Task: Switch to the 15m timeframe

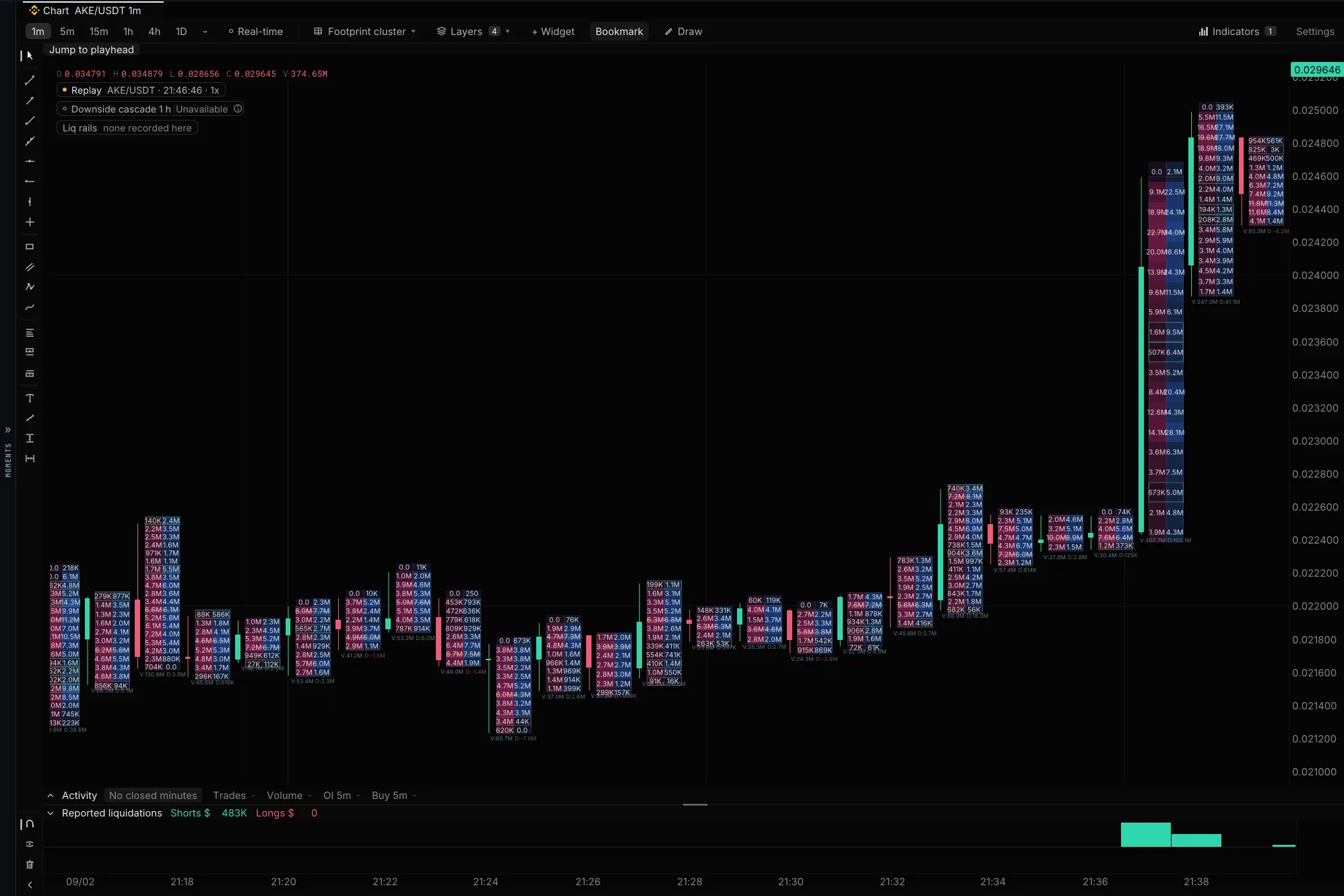Action: [x=98, y=32]
